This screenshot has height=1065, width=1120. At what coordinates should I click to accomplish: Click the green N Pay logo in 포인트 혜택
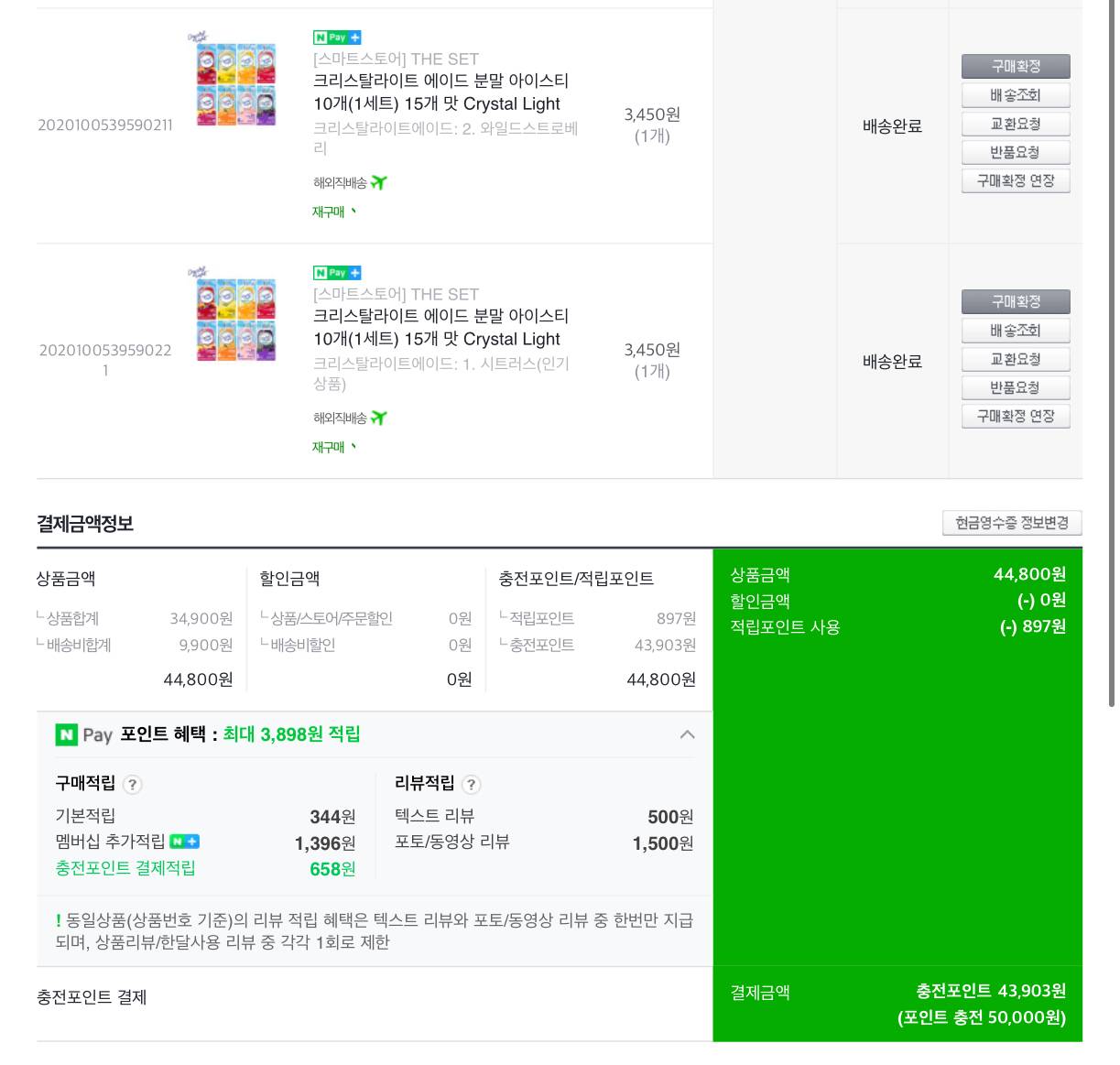[67, 734]
